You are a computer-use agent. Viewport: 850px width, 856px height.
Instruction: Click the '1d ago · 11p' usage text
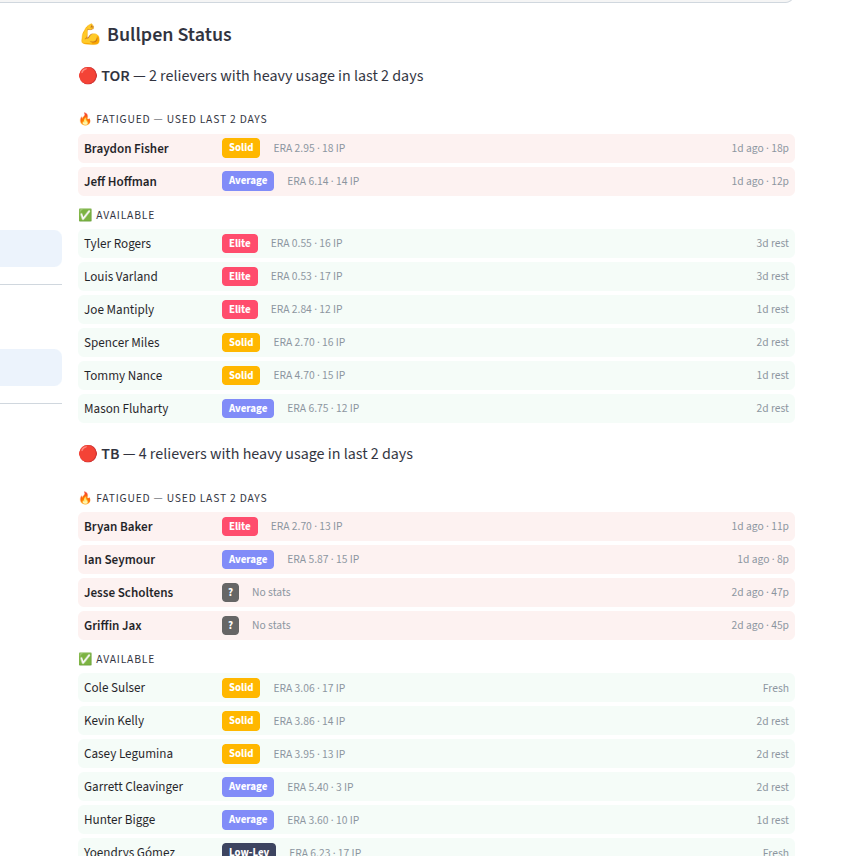coord(760,526)
